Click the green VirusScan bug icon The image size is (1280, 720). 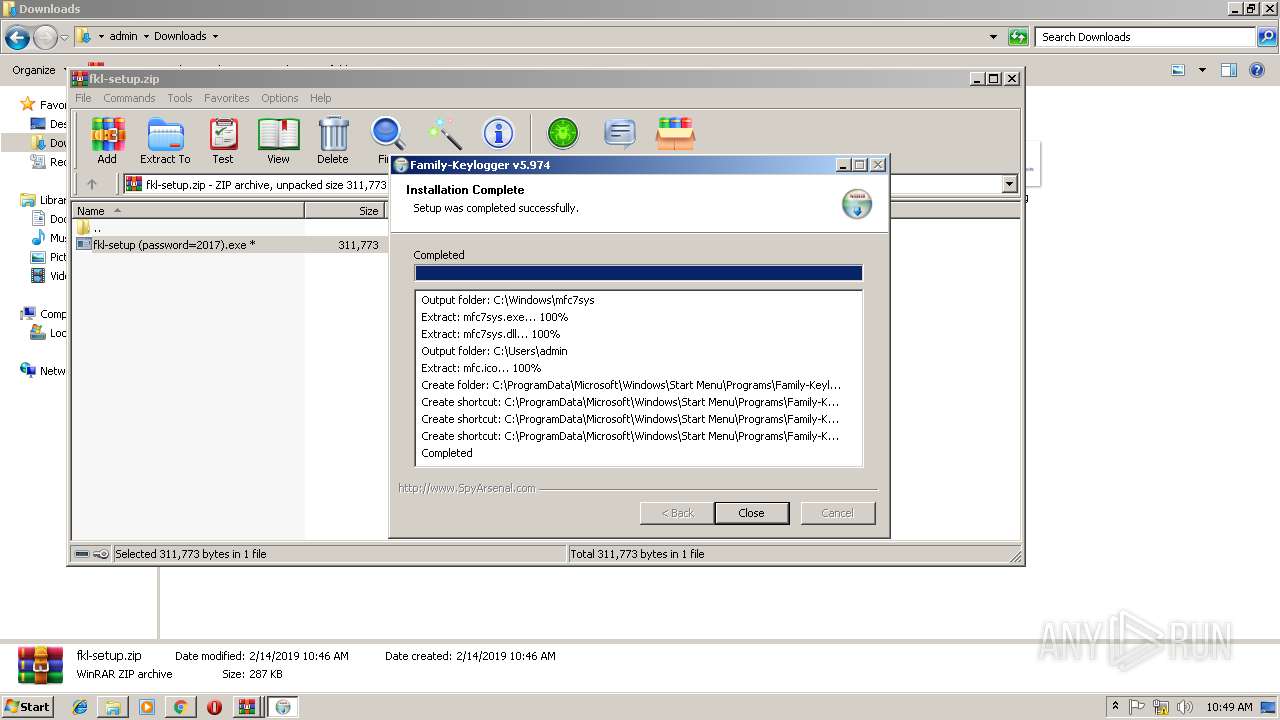[563, 133]
